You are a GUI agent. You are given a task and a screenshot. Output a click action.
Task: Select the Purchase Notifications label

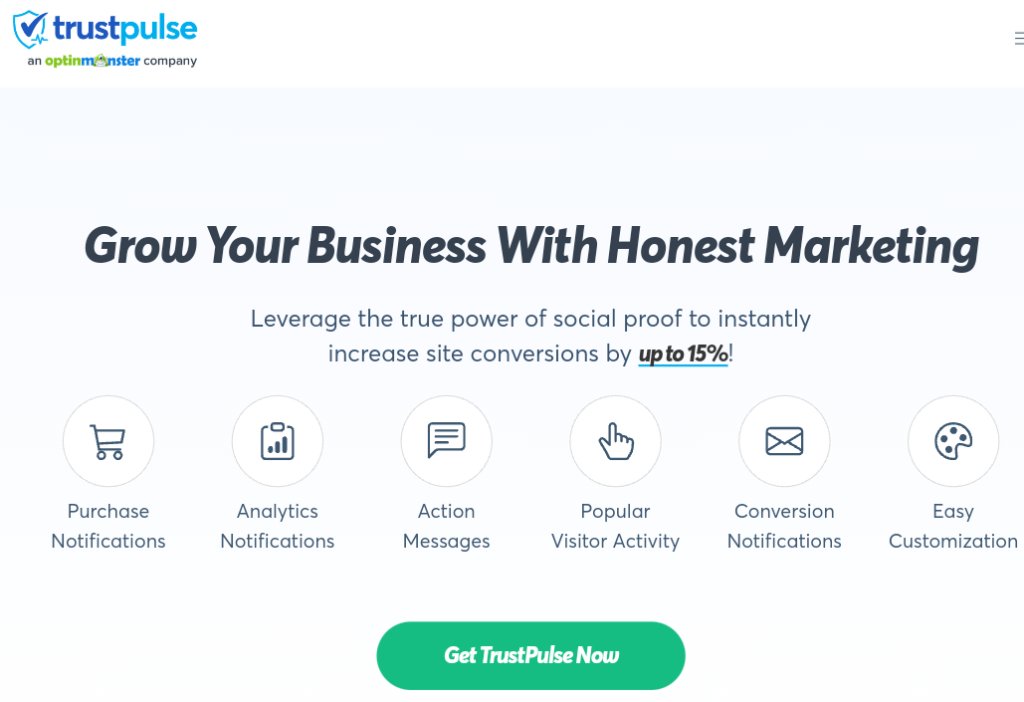tap(108, 526)
